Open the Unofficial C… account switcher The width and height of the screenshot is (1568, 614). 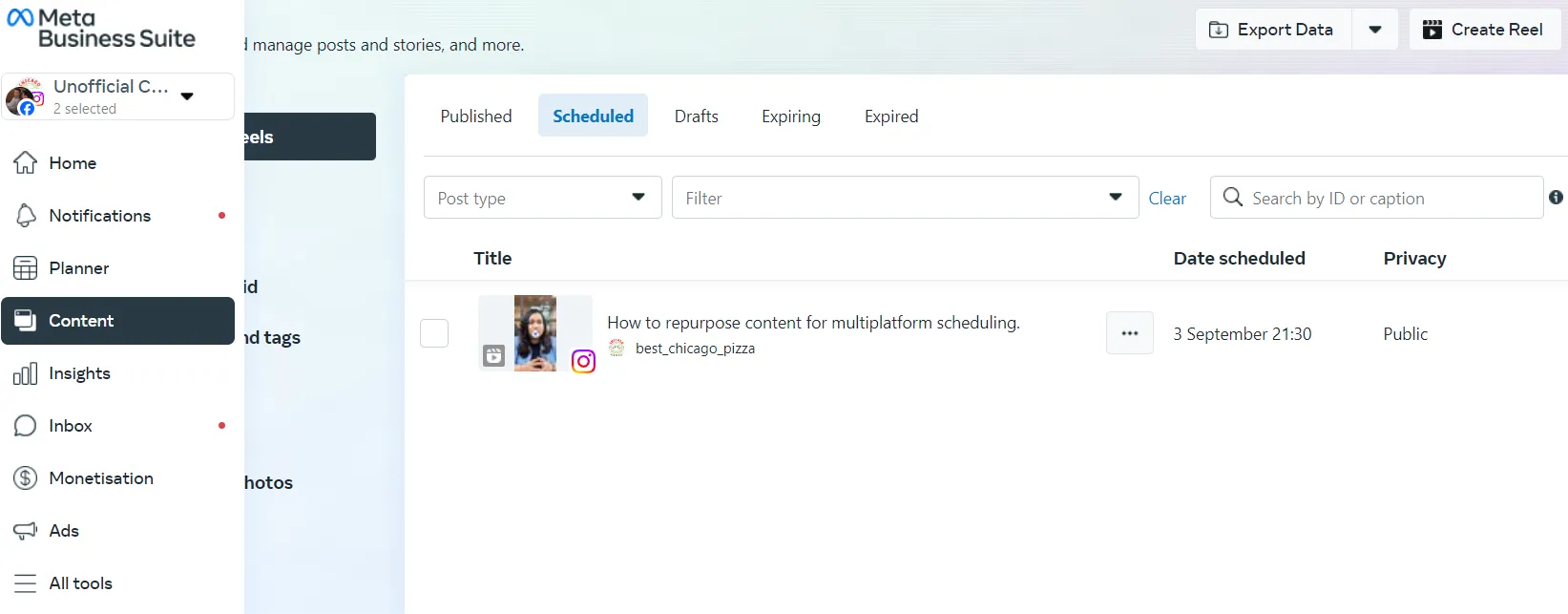pos(118,96)
